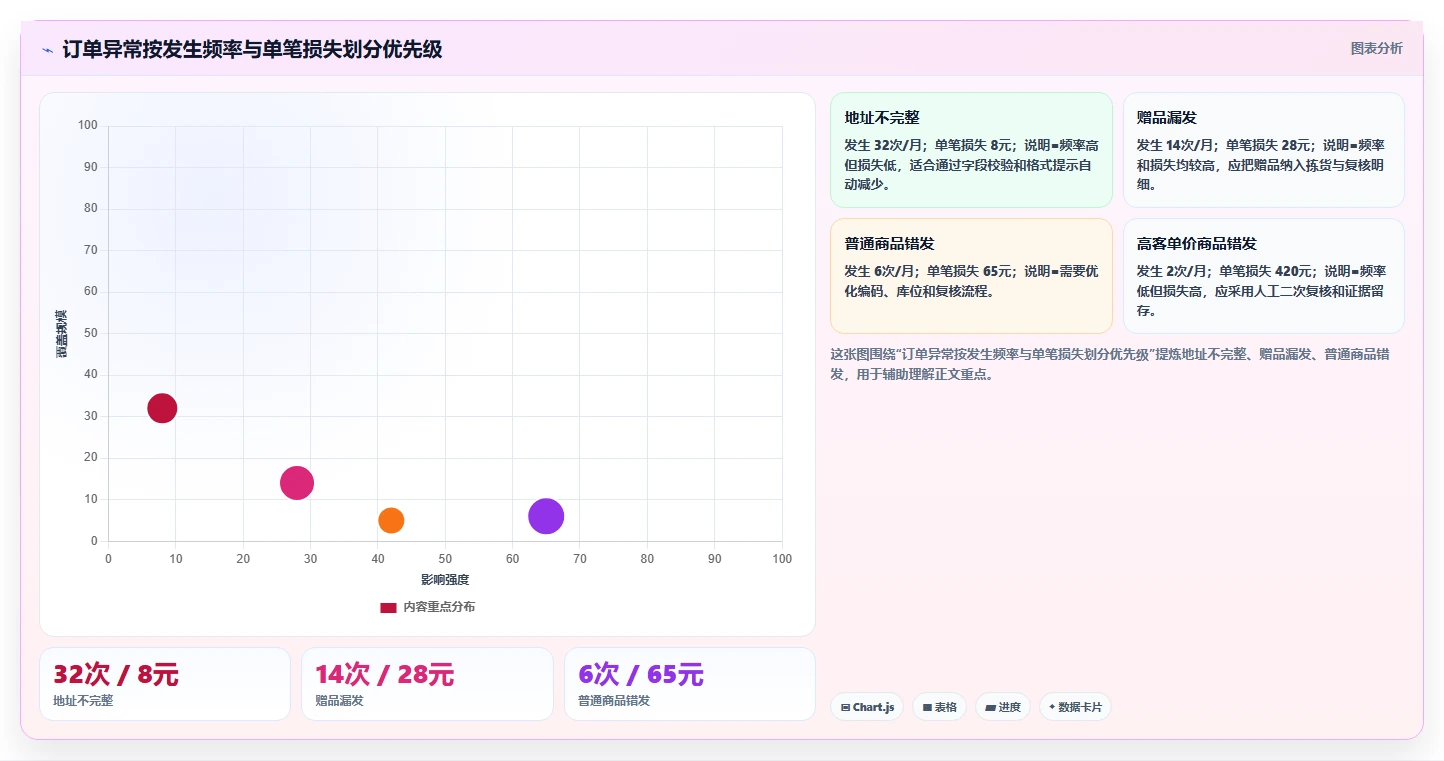
Task: Select the purple bubble at x=65
Action: click(x=546, y=516)
